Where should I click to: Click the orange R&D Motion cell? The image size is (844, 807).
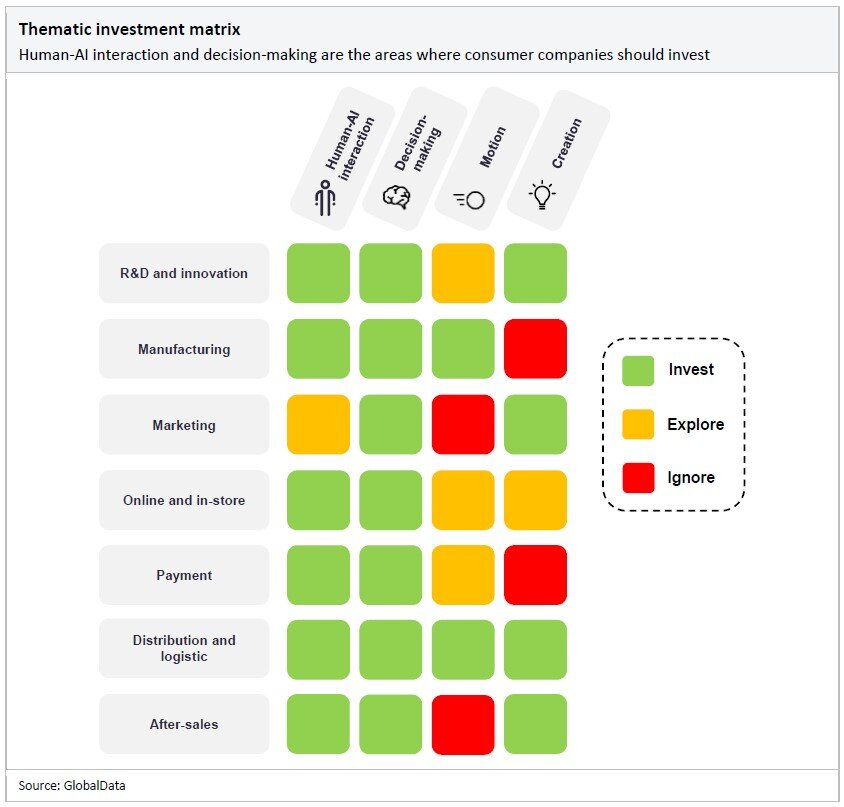pos(463,273)
